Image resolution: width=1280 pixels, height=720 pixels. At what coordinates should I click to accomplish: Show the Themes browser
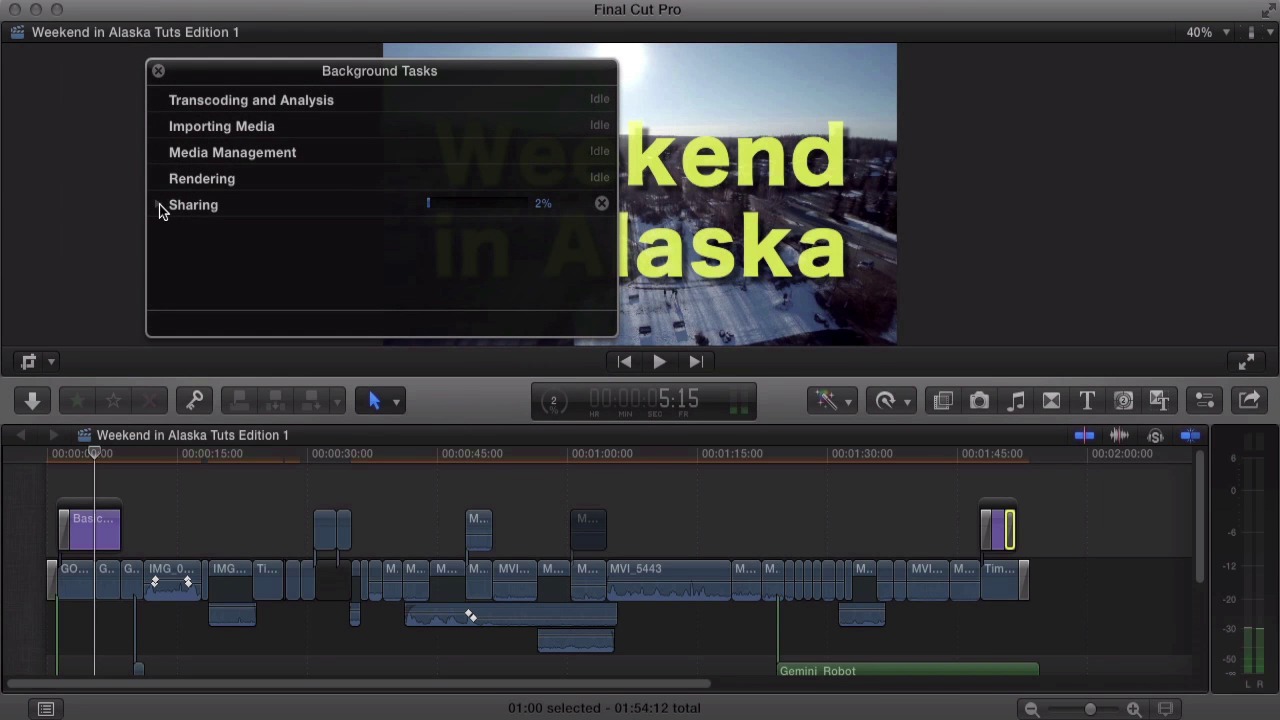point(1159,401)
